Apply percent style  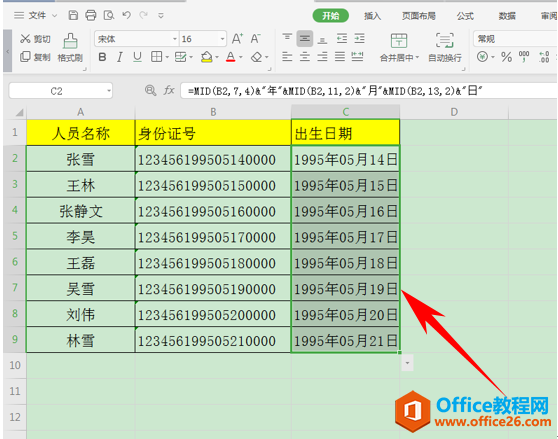click(x=506, y=57)
